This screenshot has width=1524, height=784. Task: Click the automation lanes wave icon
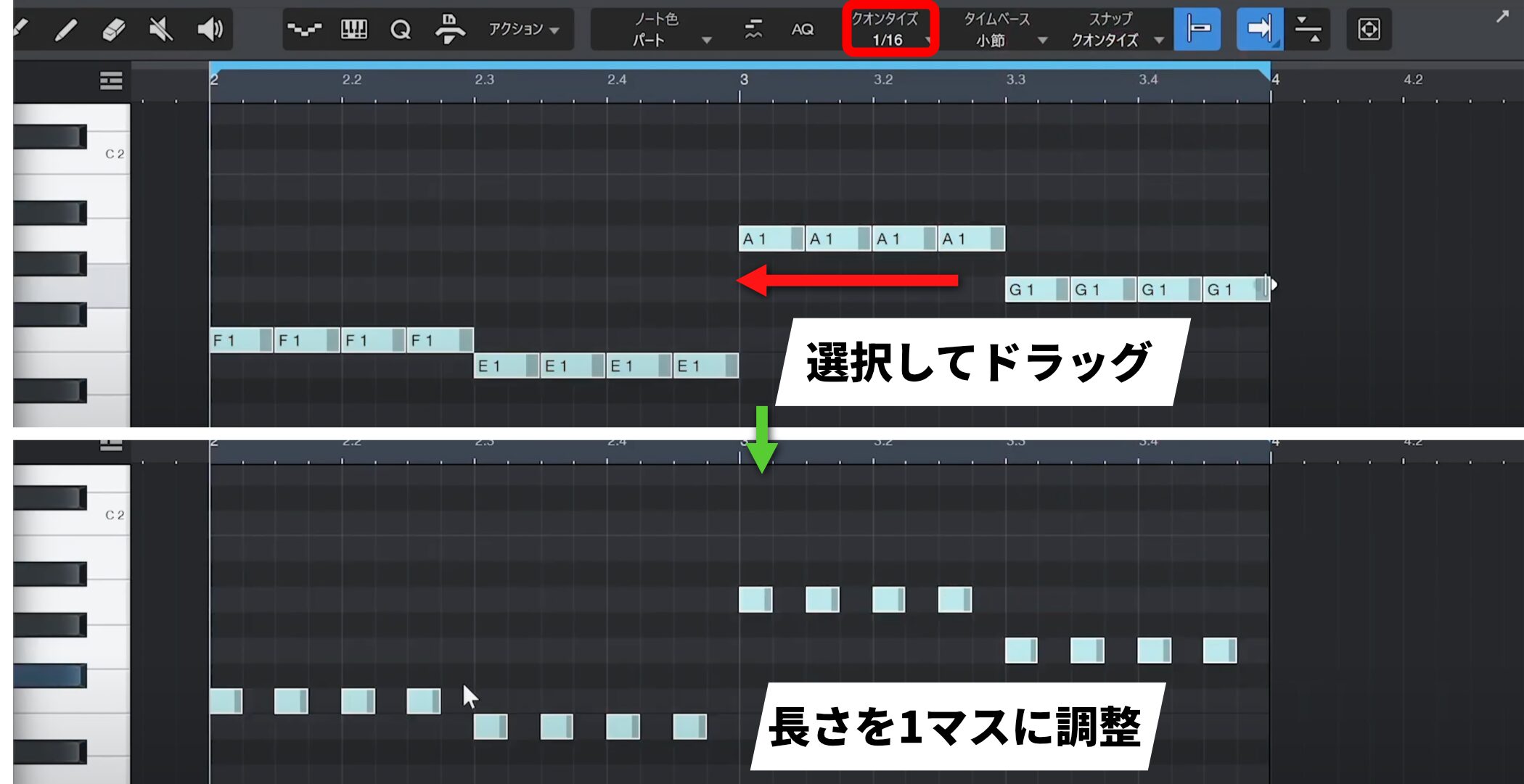304,30
